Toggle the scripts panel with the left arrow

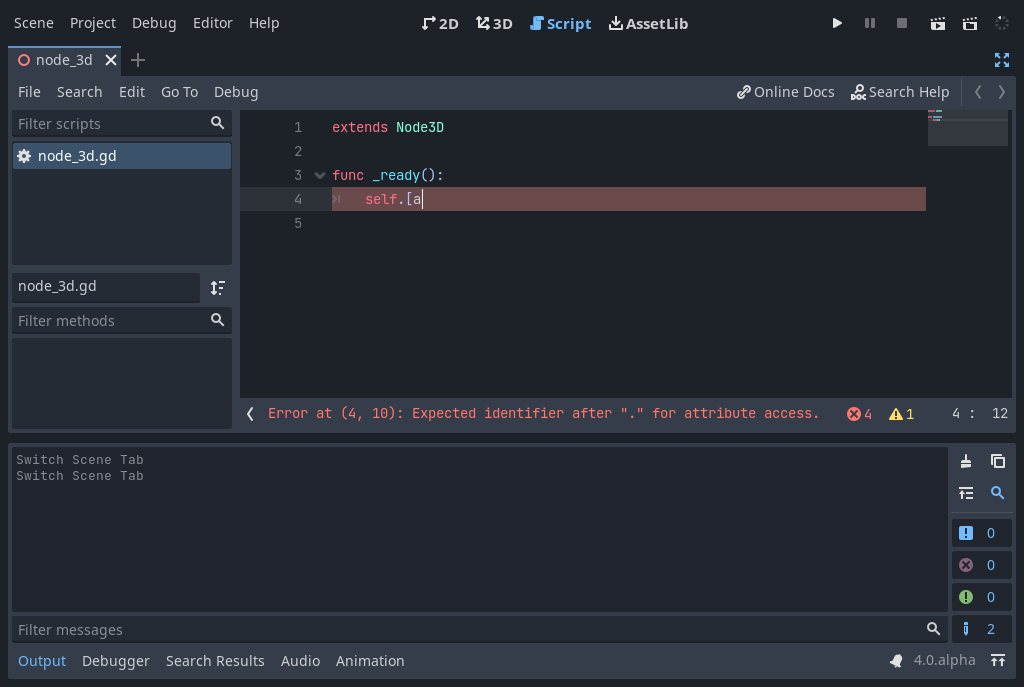pos(250,413)
